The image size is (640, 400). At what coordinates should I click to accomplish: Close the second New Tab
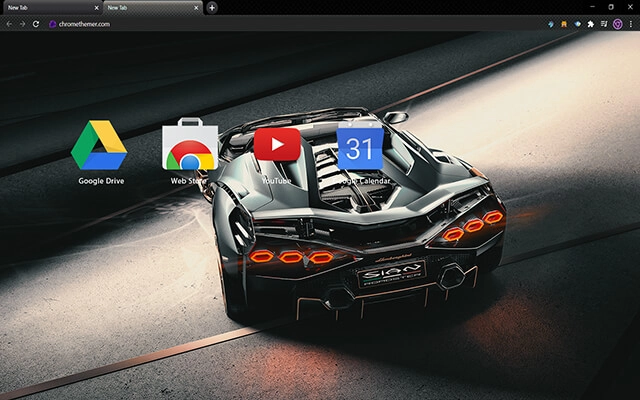[196, 8]
